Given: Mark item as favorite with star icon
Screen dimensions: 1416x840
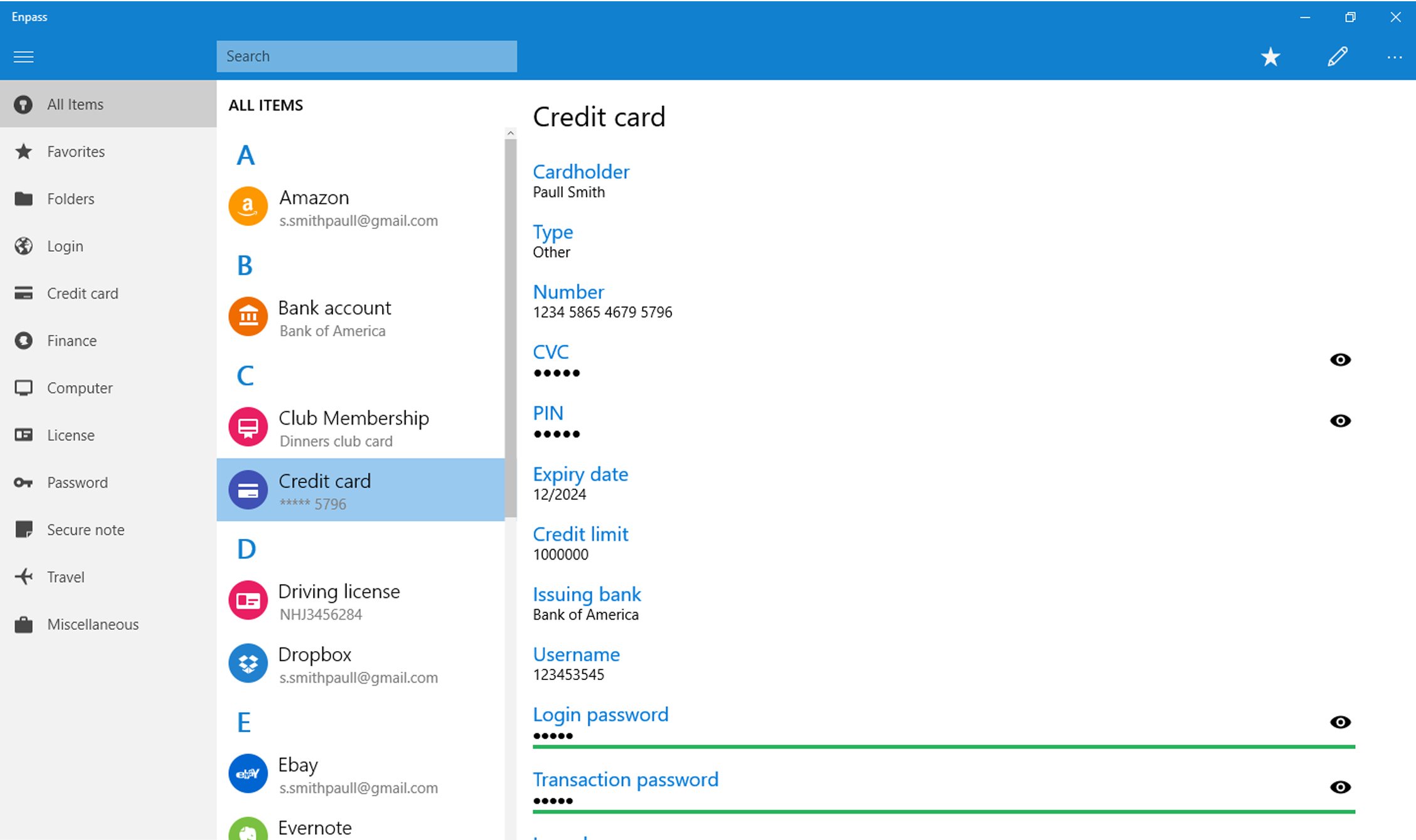Looking at the screenshot, I should 1270,57.
